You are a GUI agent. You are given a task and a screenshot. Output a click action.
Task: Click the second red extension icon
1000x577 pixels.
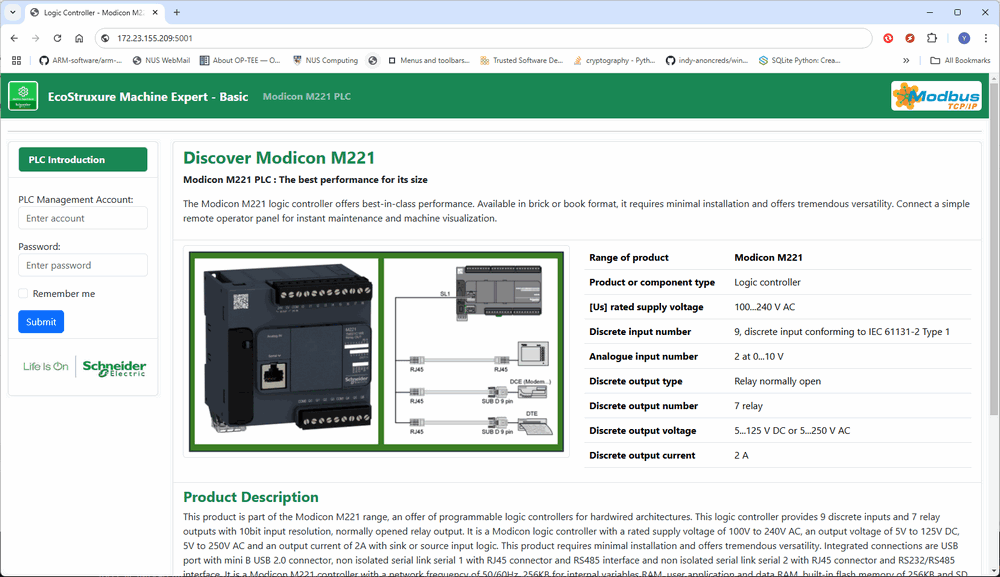click(x=910, y=38)
